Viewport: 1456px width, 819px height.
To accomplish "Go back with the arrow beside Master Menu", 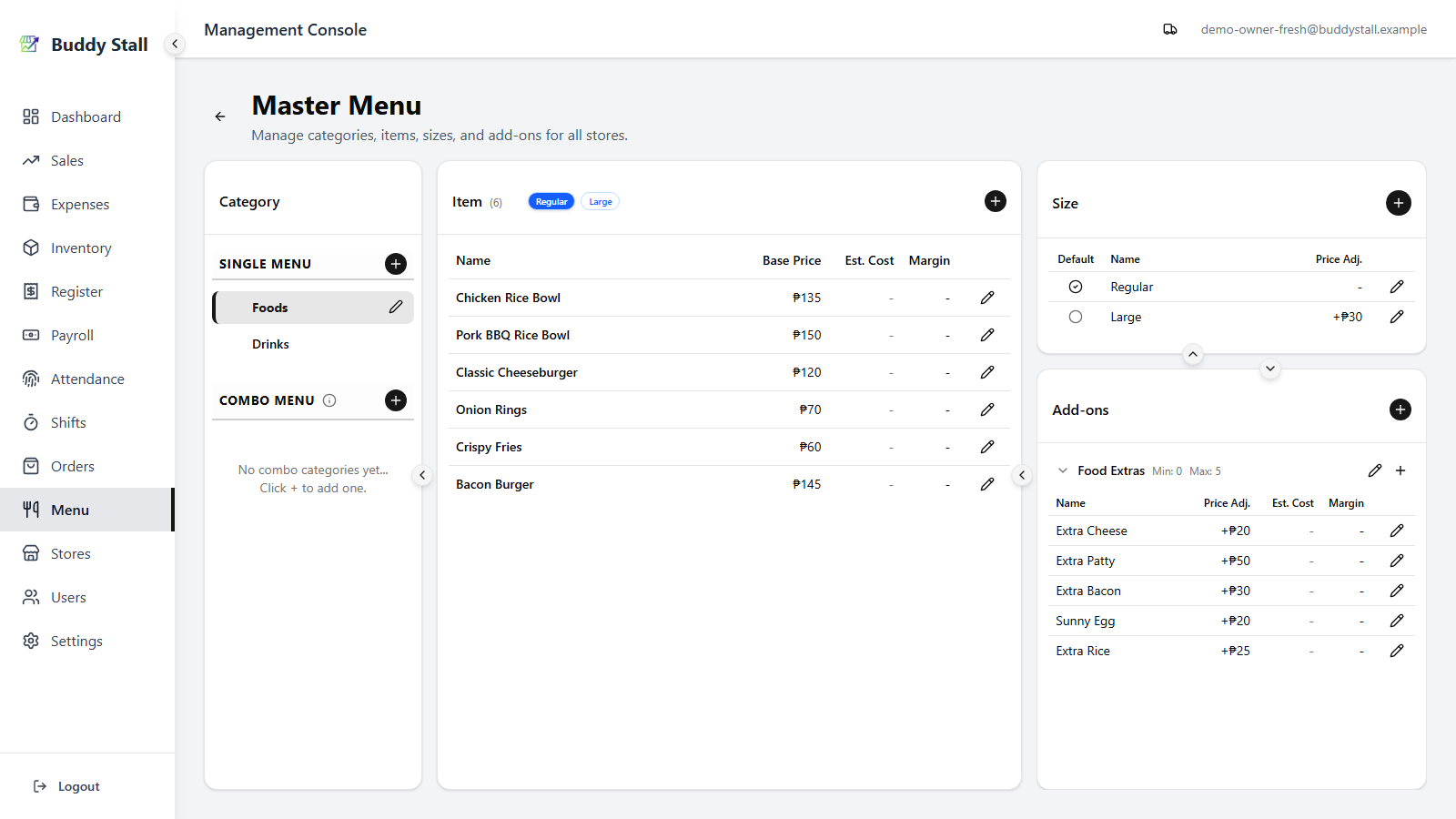I will click(x=219, y=116).
